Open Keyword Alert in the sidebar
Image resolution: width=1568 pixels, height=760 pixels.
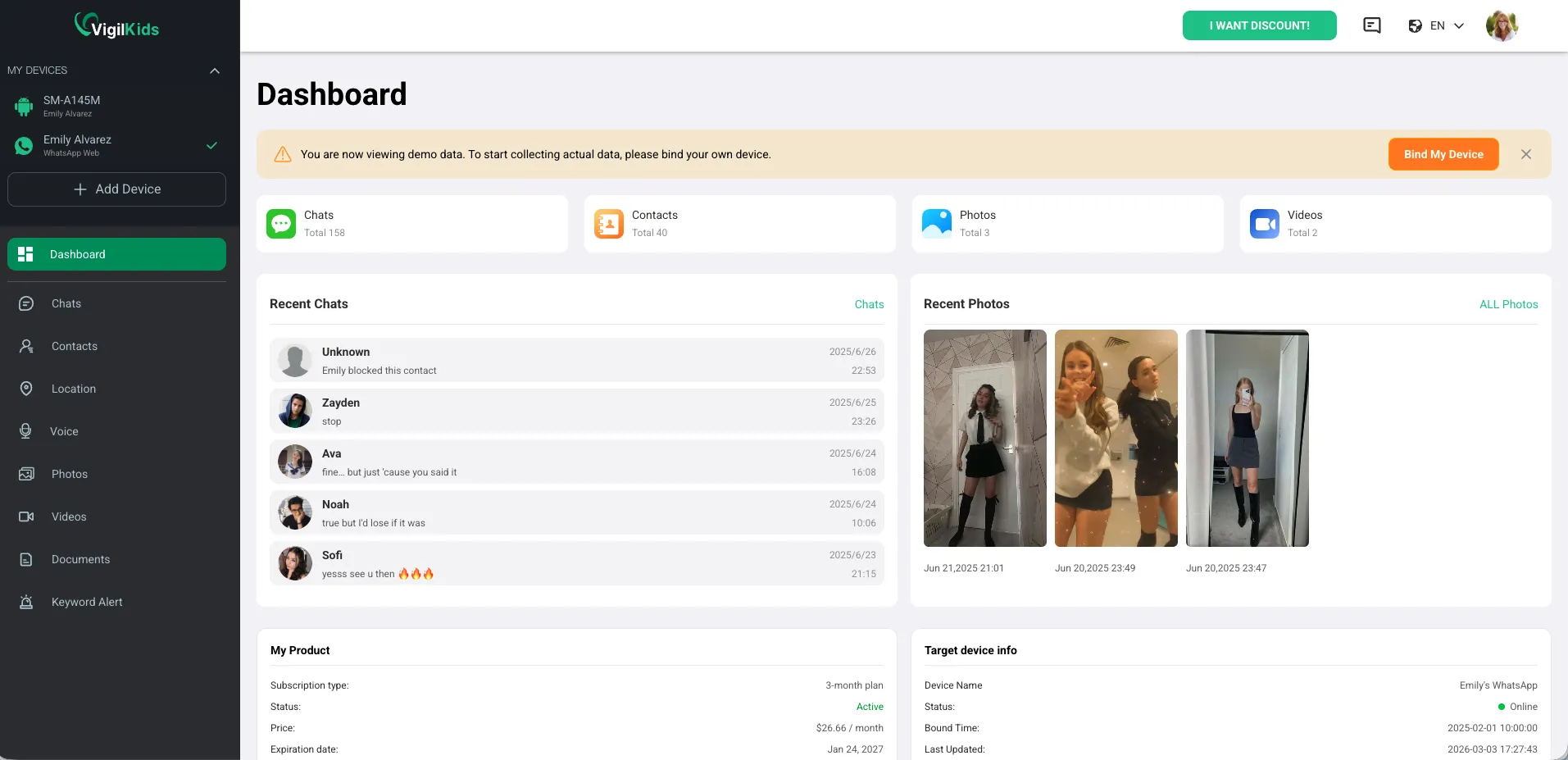coord(87,602)
